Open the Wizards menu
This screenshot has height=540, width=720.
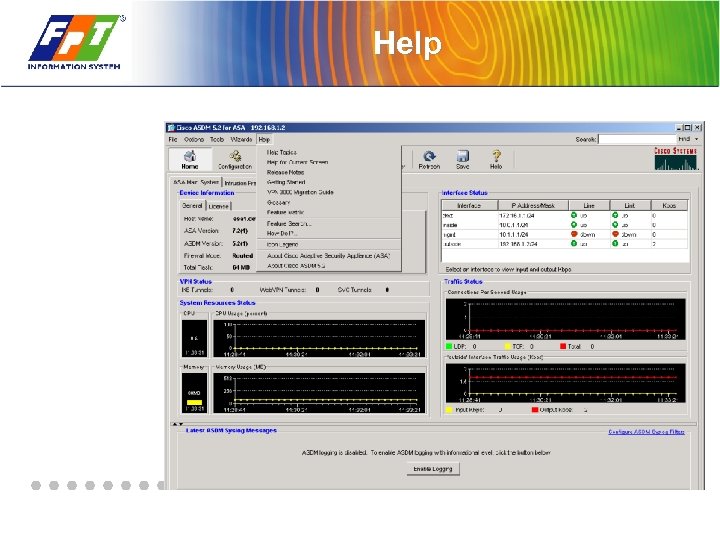[x=241, y=139]
